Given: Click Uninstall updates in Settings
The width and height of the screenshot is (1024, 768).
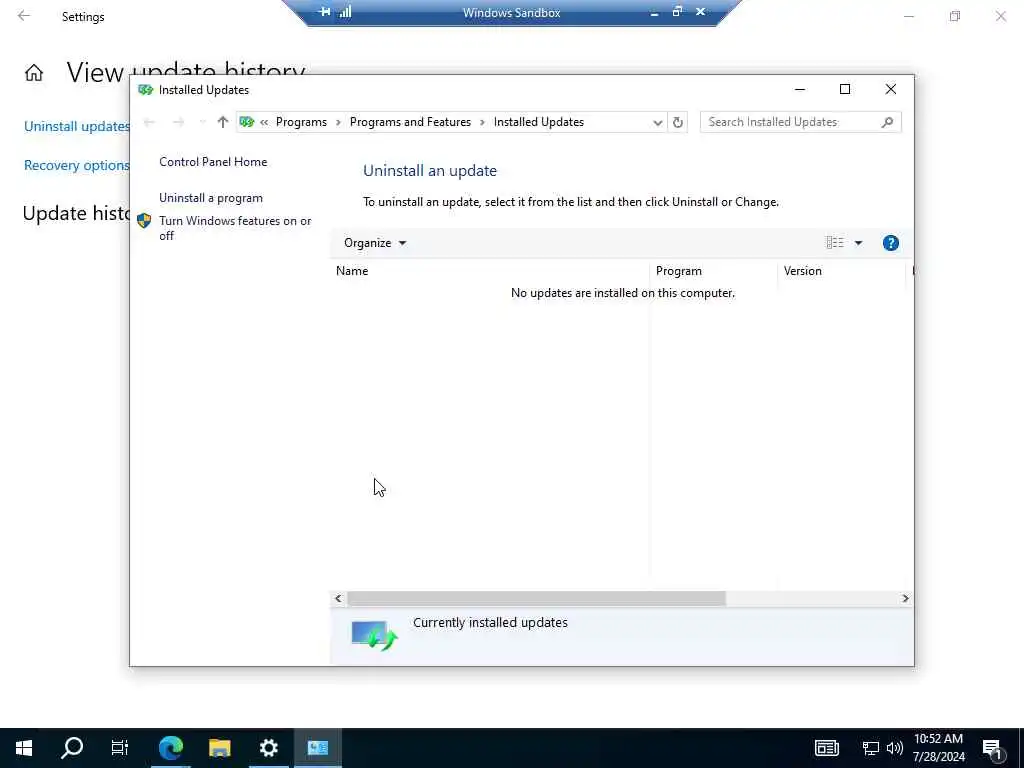Looking at the screenshot, I should pyautogui.click(x=76, y=127).
